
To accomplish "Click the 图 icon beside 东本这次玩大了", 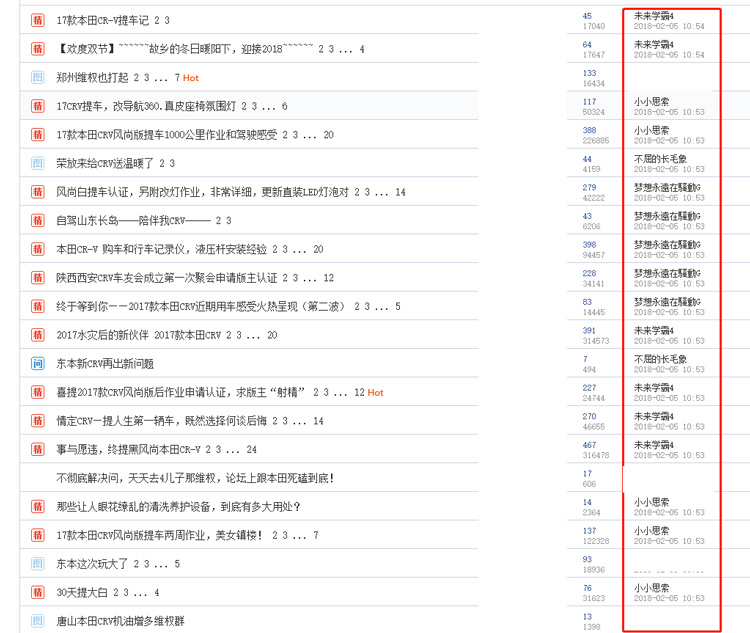I will (38, 564).
